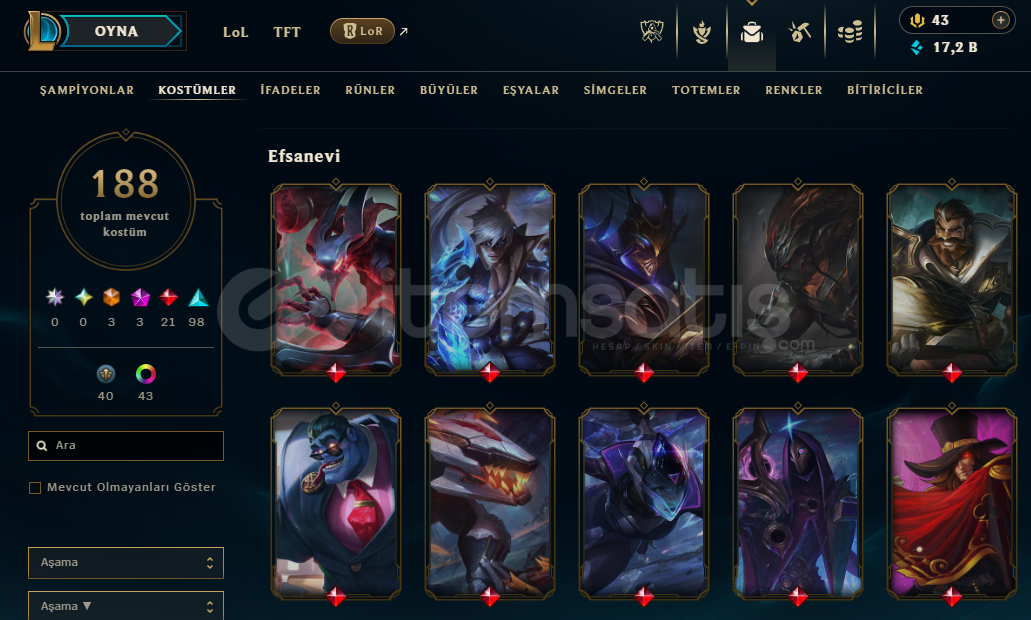Viewport: 1031px width, 620px height.
Task: Click the League of Legends logo emblem
Action: point(43,31)
